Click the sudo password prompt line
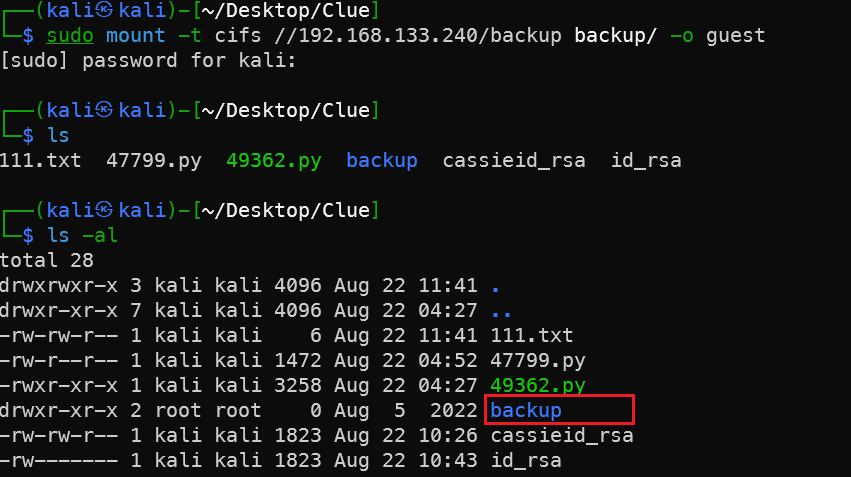The image size is (851, 477). (148, 60)
